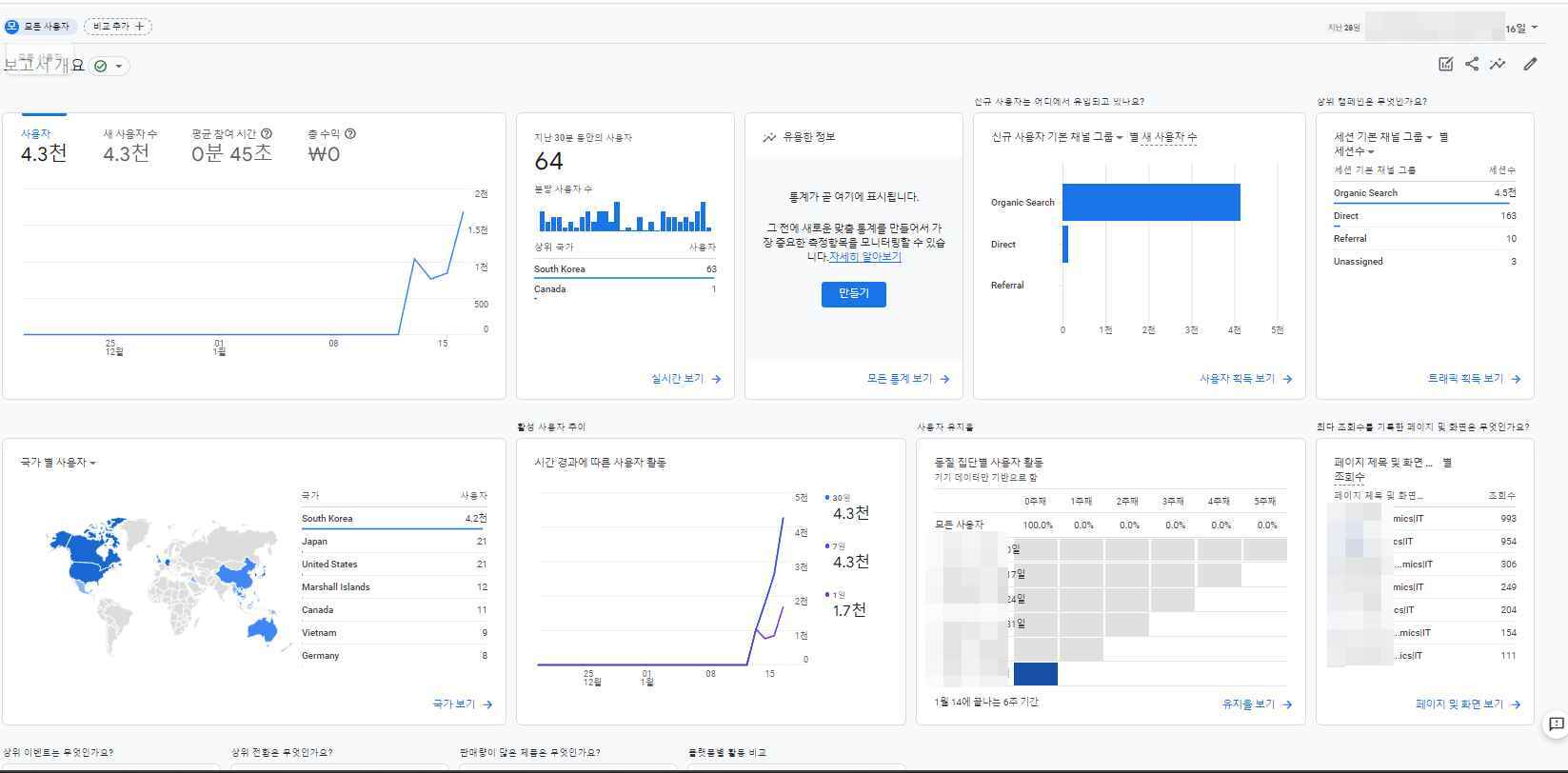Select Japan row in country table
Screen dimensions: 1568x773
pos(394,542)
